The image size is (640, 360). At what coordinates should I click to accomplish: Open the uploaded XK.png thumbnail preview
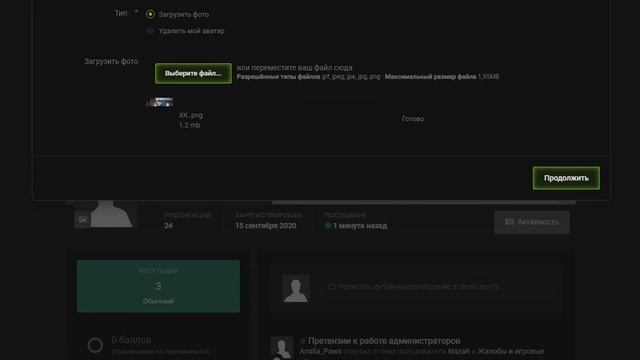pyautogui.click(x=159, y=102)
